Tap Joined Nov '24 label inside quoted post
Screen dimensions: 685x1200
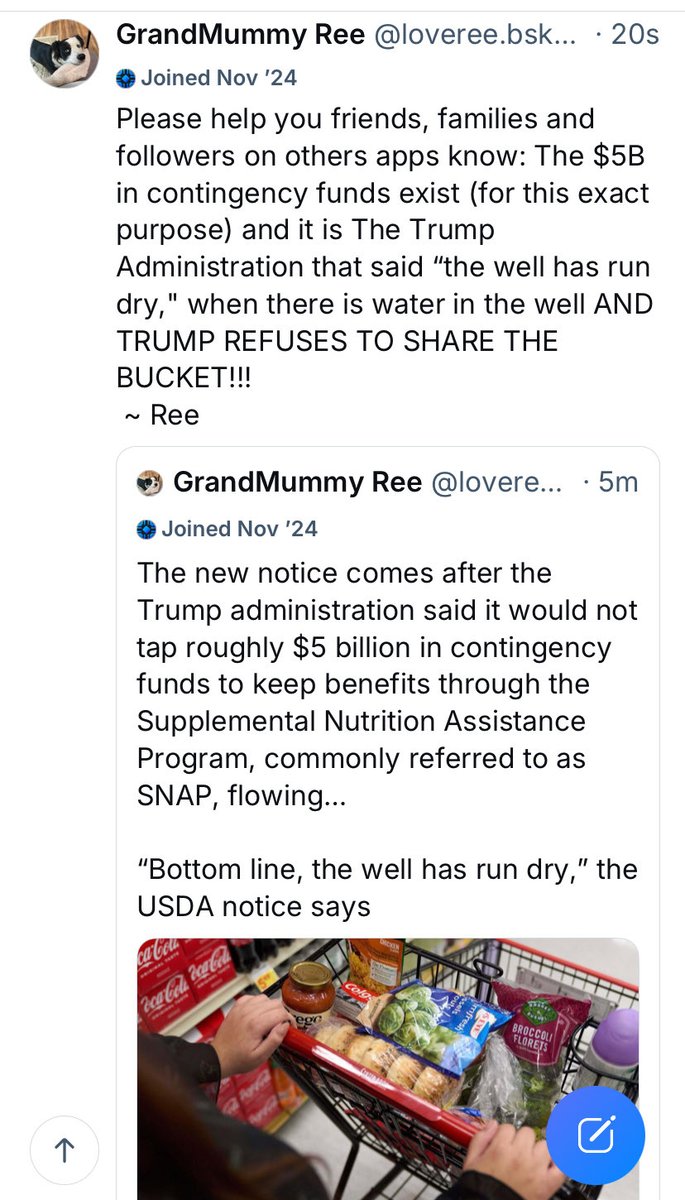239,528
